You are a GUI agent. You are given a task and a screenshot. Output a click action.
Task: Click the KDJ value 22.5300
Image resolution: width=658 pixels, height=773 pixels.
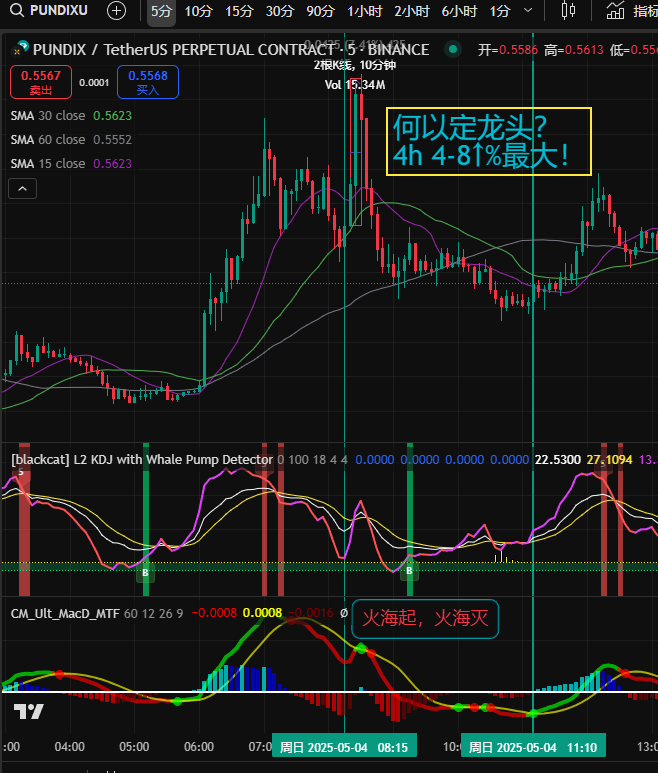(x=558, y=459)
